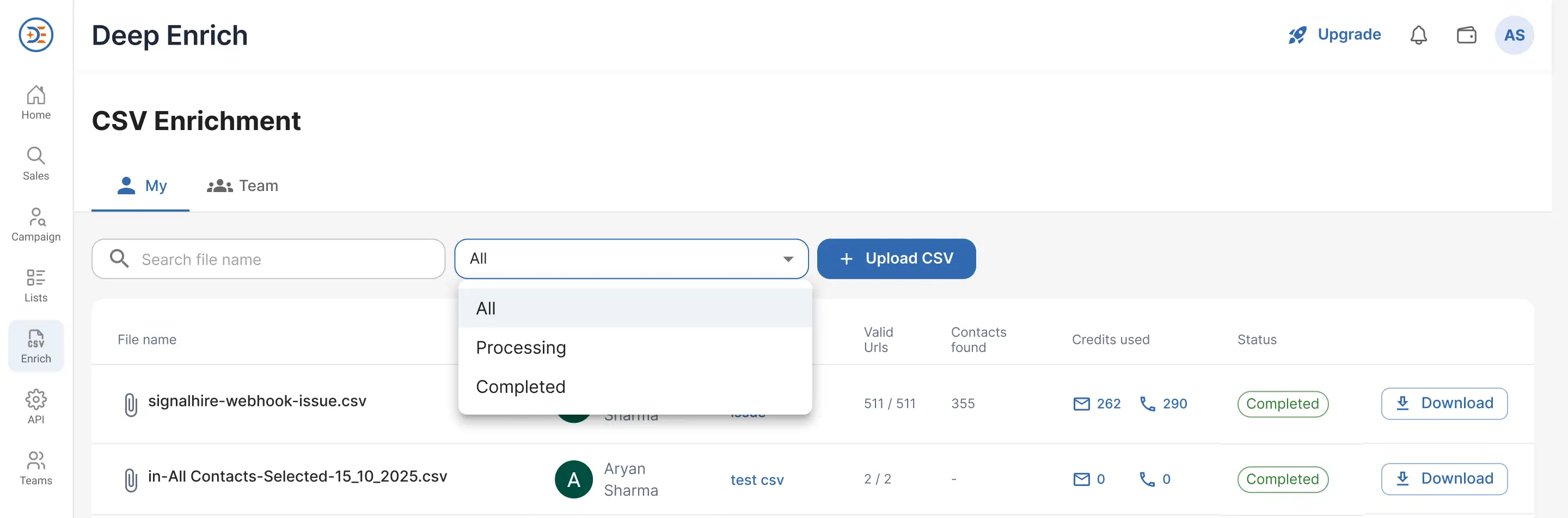Click the Upload CSV button
This screenshot has height=518, width=1568.
click(x=896, y=258)
